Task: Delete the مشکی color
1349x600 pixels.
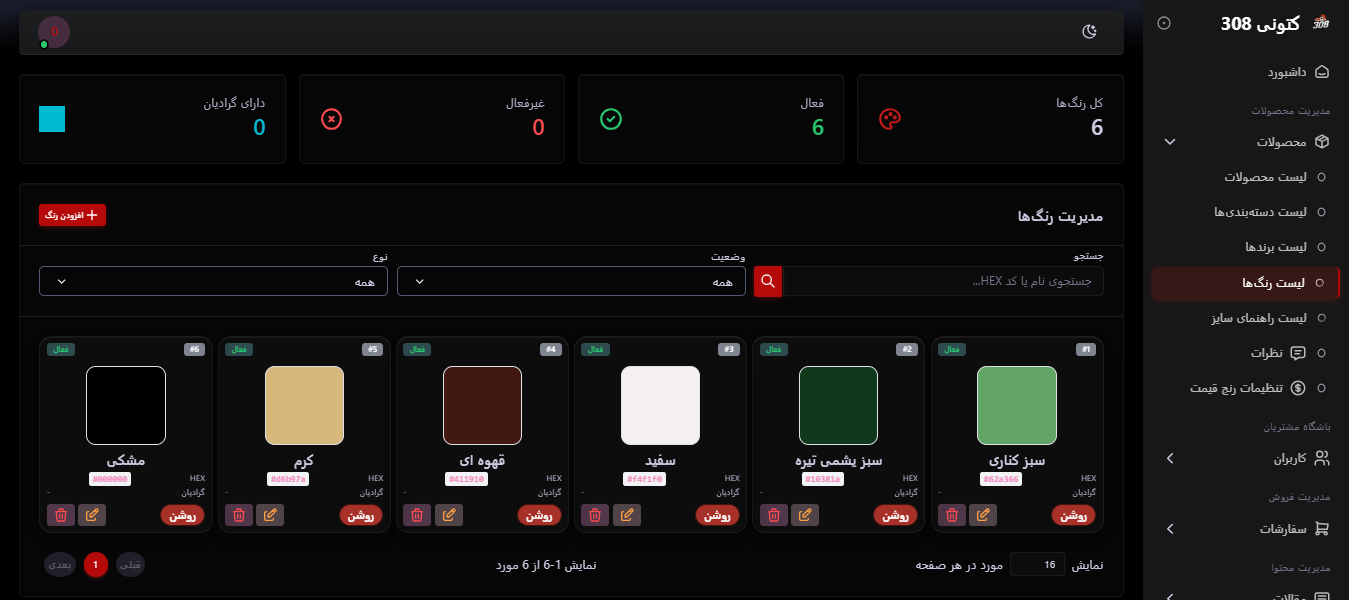Action: (x=61, y=515)
